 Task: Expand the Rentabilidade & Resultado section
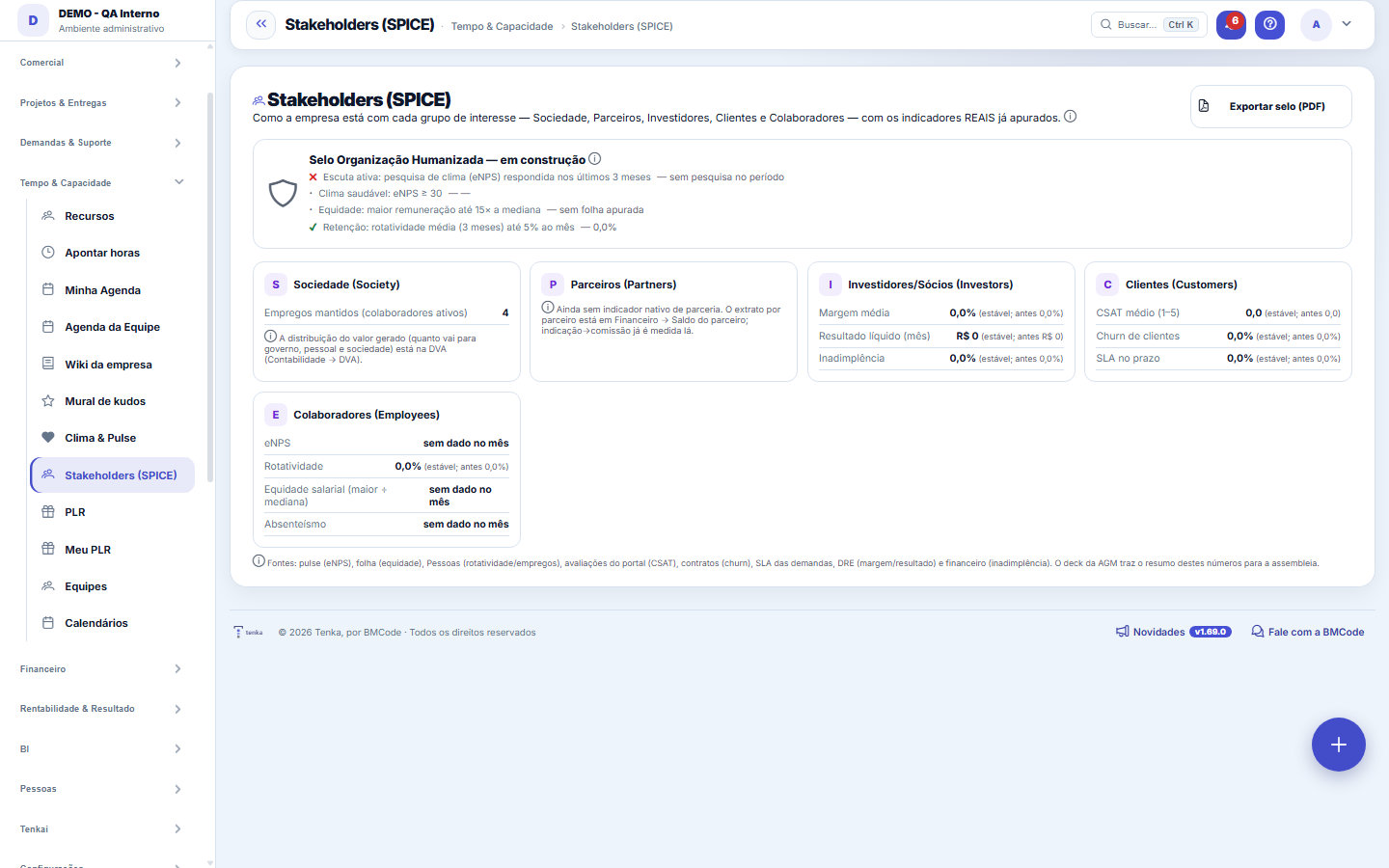click(101, 709)
